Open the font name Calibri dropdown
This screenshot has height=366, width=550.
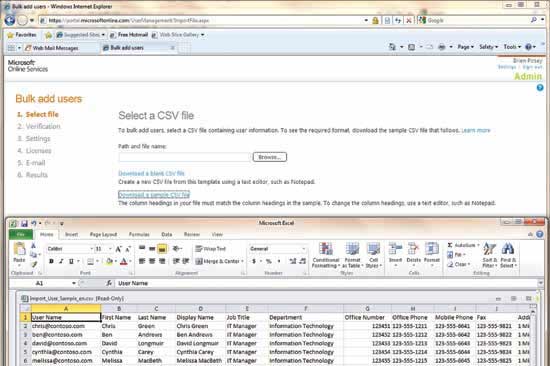click(92, 249)
